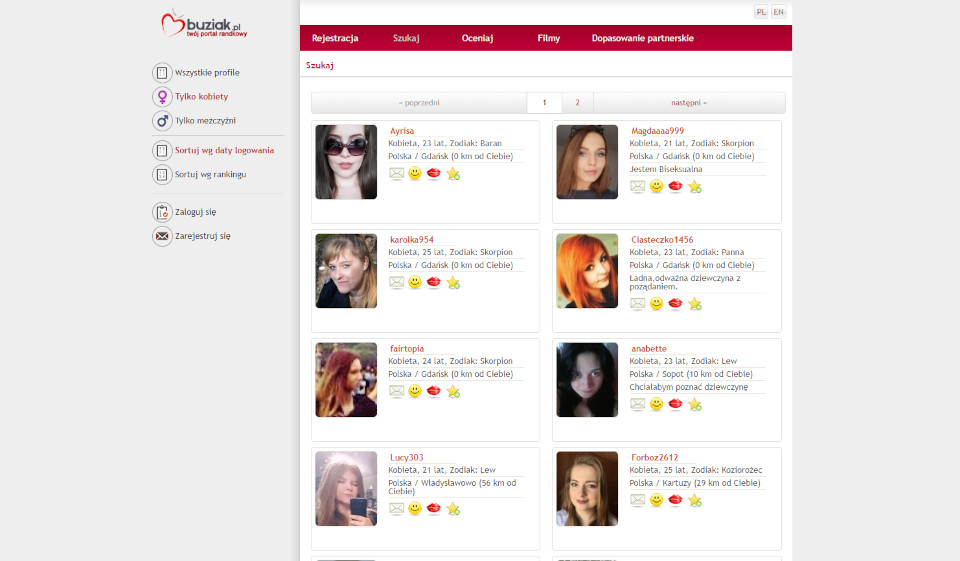This screenshot has height=561, width=960.
Task: Open the Filmy section in the navigation bar
Action: click(x=548, y=38)
